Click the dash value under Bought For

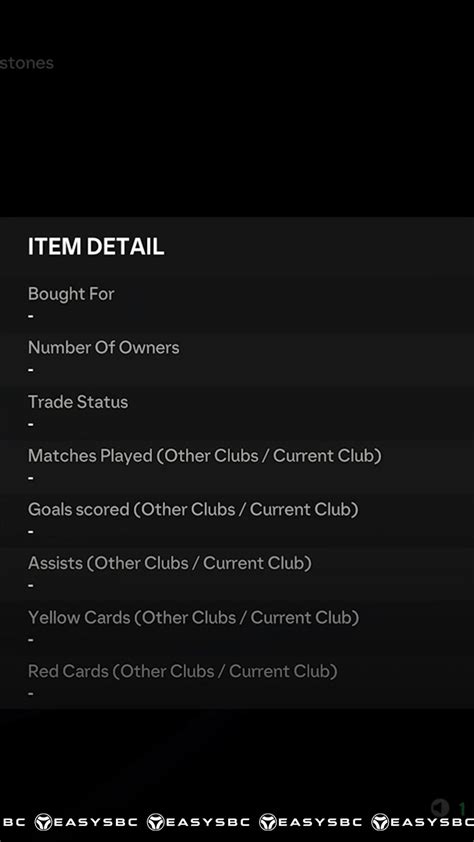click(31, 316)
